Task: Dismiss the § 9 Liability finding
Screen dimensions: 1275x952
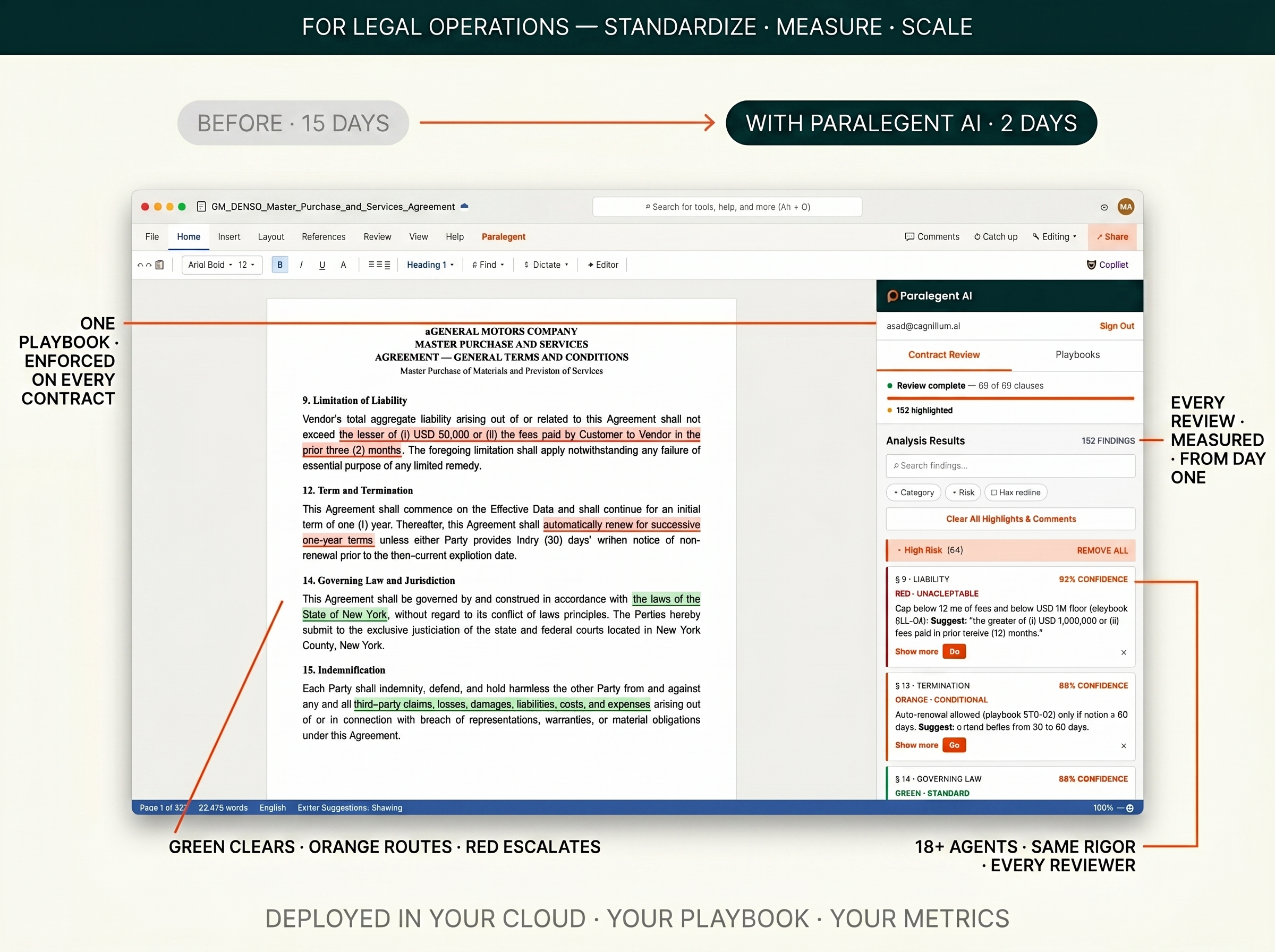Action: tap(1124, 652)
